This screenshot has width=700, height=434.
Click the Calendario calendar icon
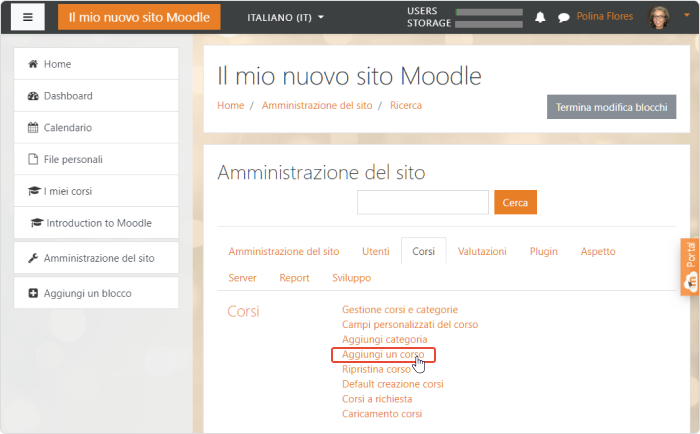(33, 128)
